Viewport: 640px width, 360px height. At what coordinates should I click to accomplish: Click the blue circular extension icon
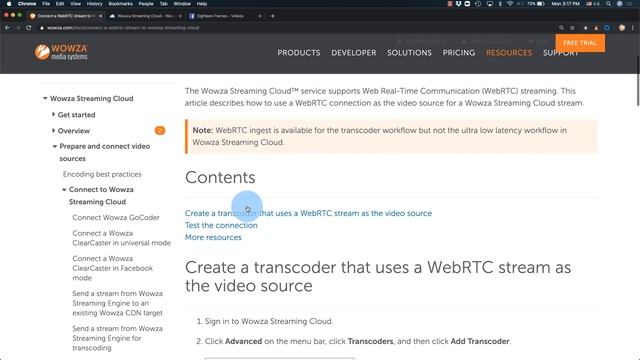[x=607, y=28]
